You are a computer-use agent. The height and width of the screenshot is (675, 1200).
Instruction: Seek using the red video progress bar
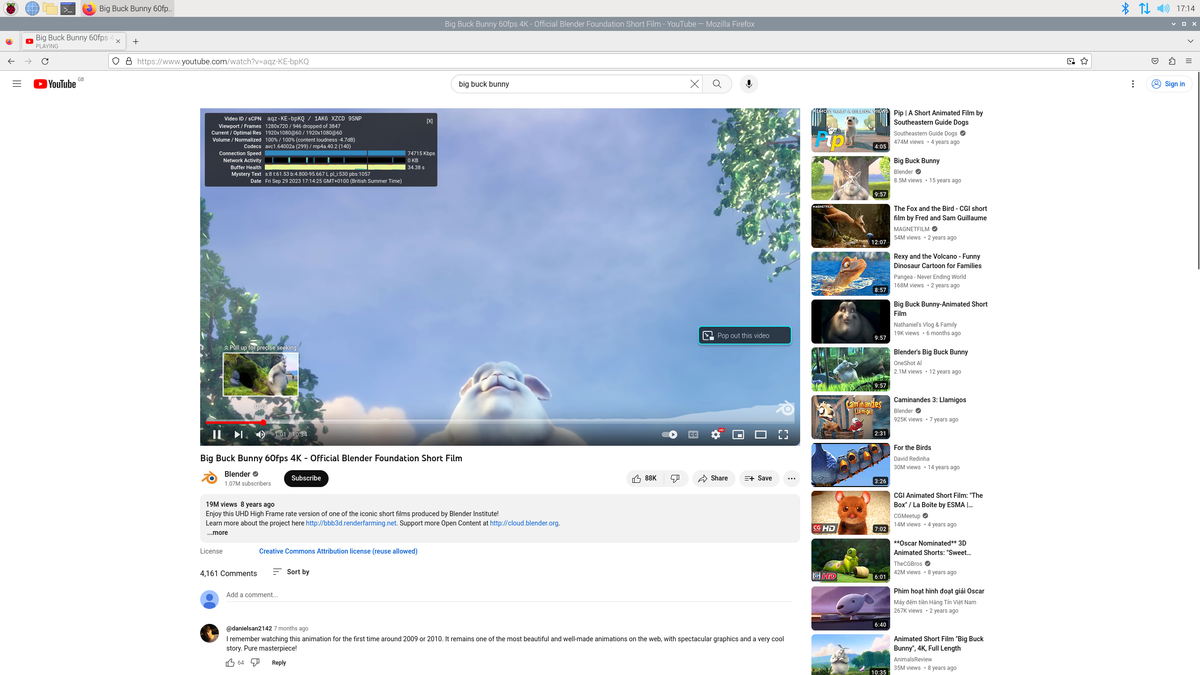tap(500, 422)
